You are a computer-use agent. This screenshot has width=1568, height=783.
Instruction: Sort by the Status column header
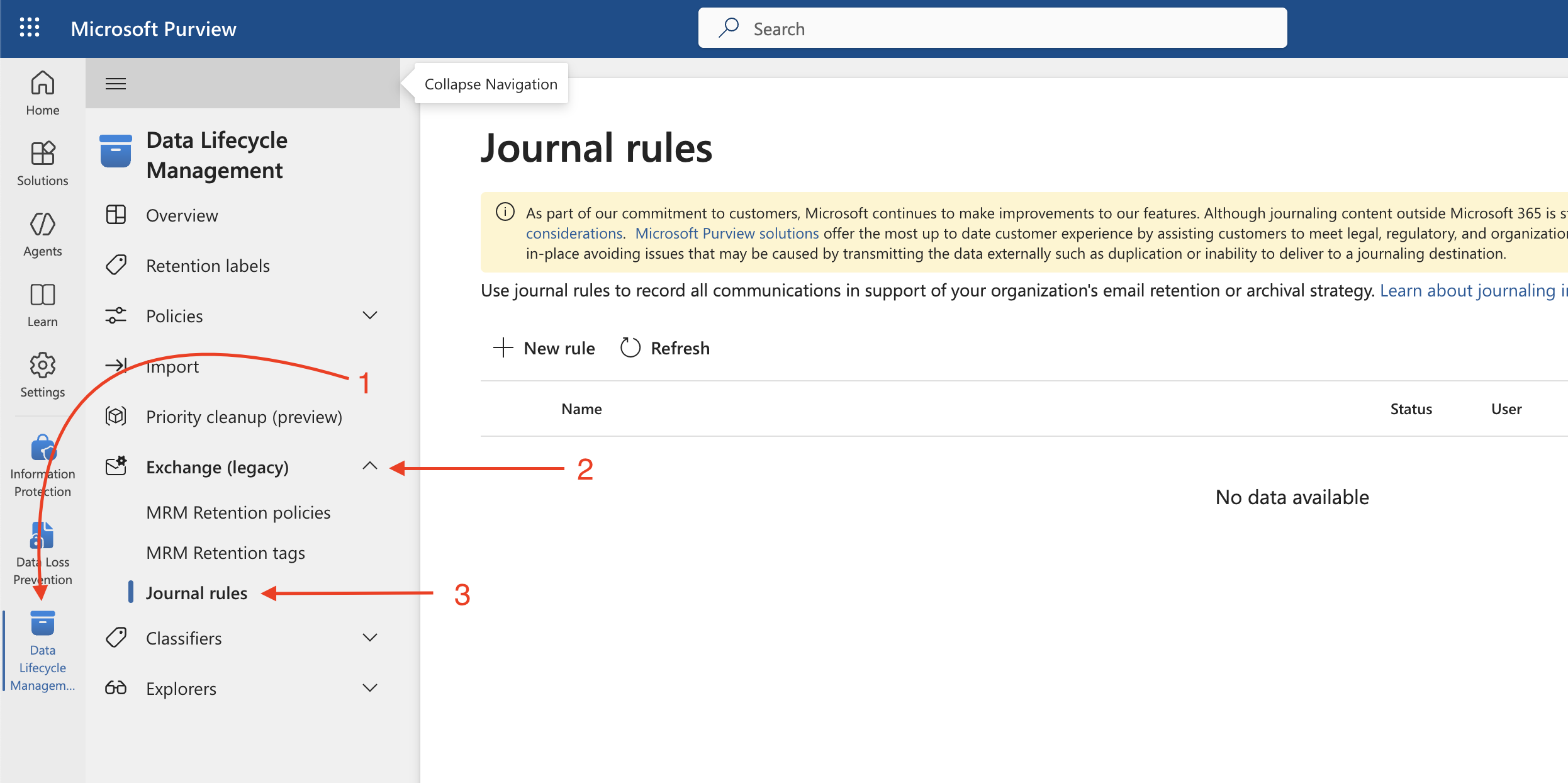1411,409
